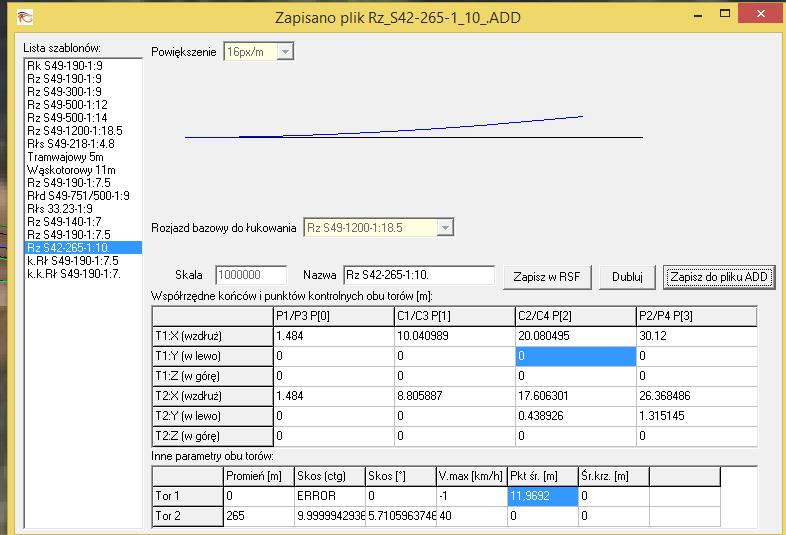Click T2:X cell with value 8.805887
This screenshot has width=786, height=535.
coord(455,396)
